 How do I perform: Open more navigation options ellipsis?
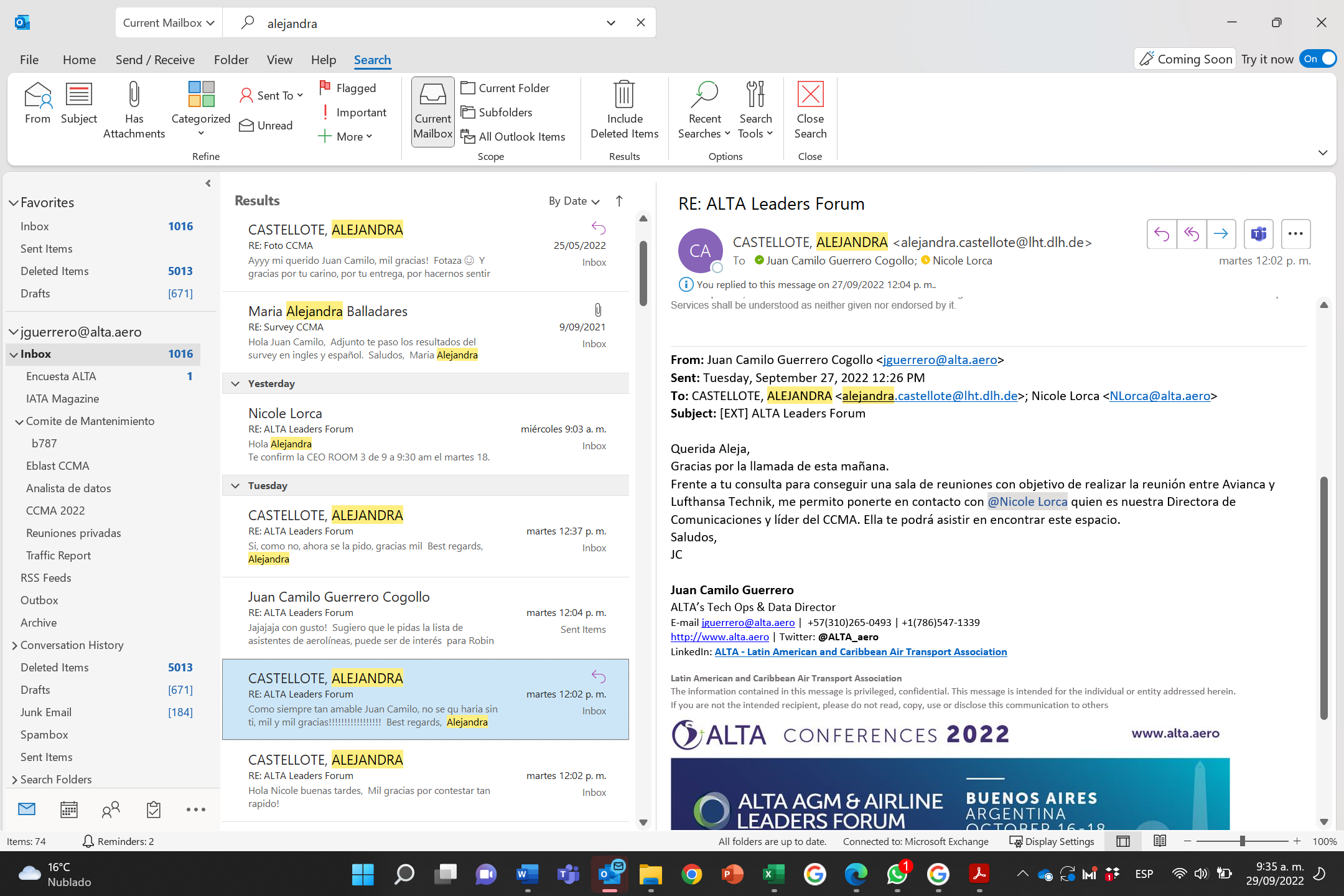(195, 810)
